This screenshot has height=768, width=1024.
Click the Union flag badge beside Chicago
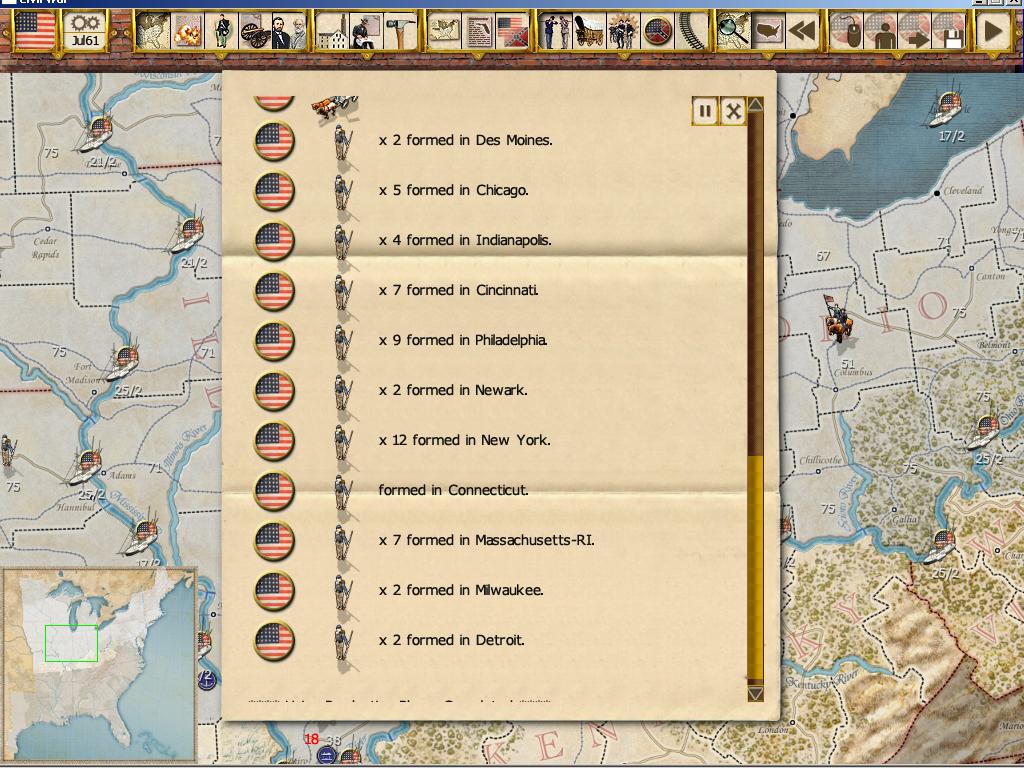coord(274,191)
